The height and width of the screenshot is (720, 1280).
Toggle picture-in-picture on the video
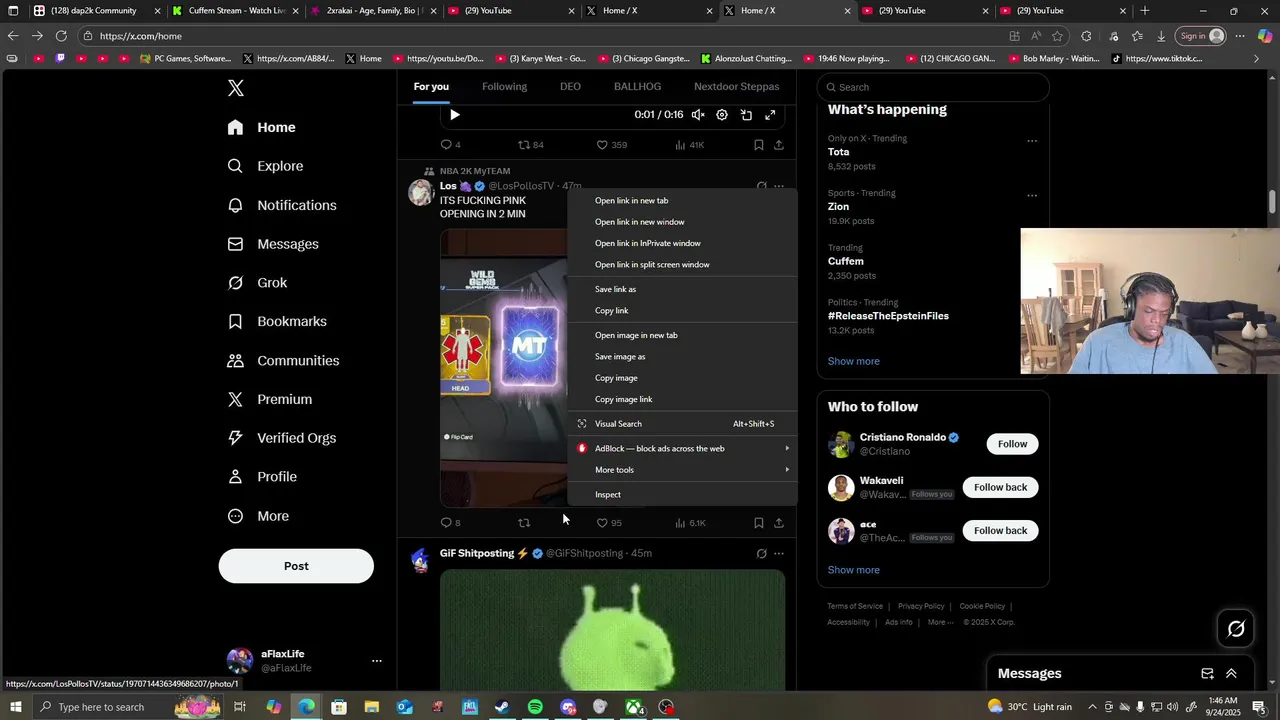click(746, 115)
